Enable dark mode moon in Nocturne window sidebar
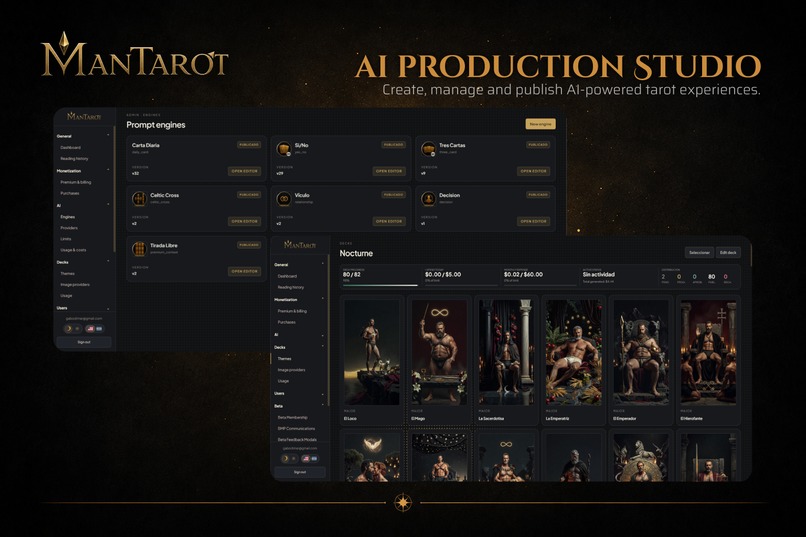Screen dimensions: 806x537 (x=285, y=458)
